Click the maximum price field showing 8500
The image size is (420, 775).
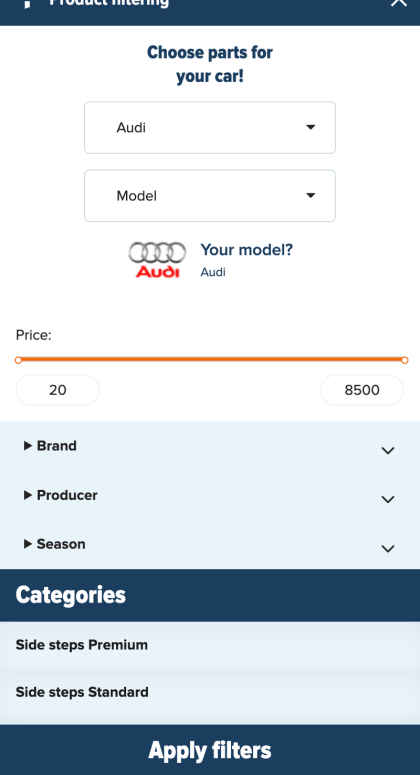pyautogui.click(x=362, y=390)
